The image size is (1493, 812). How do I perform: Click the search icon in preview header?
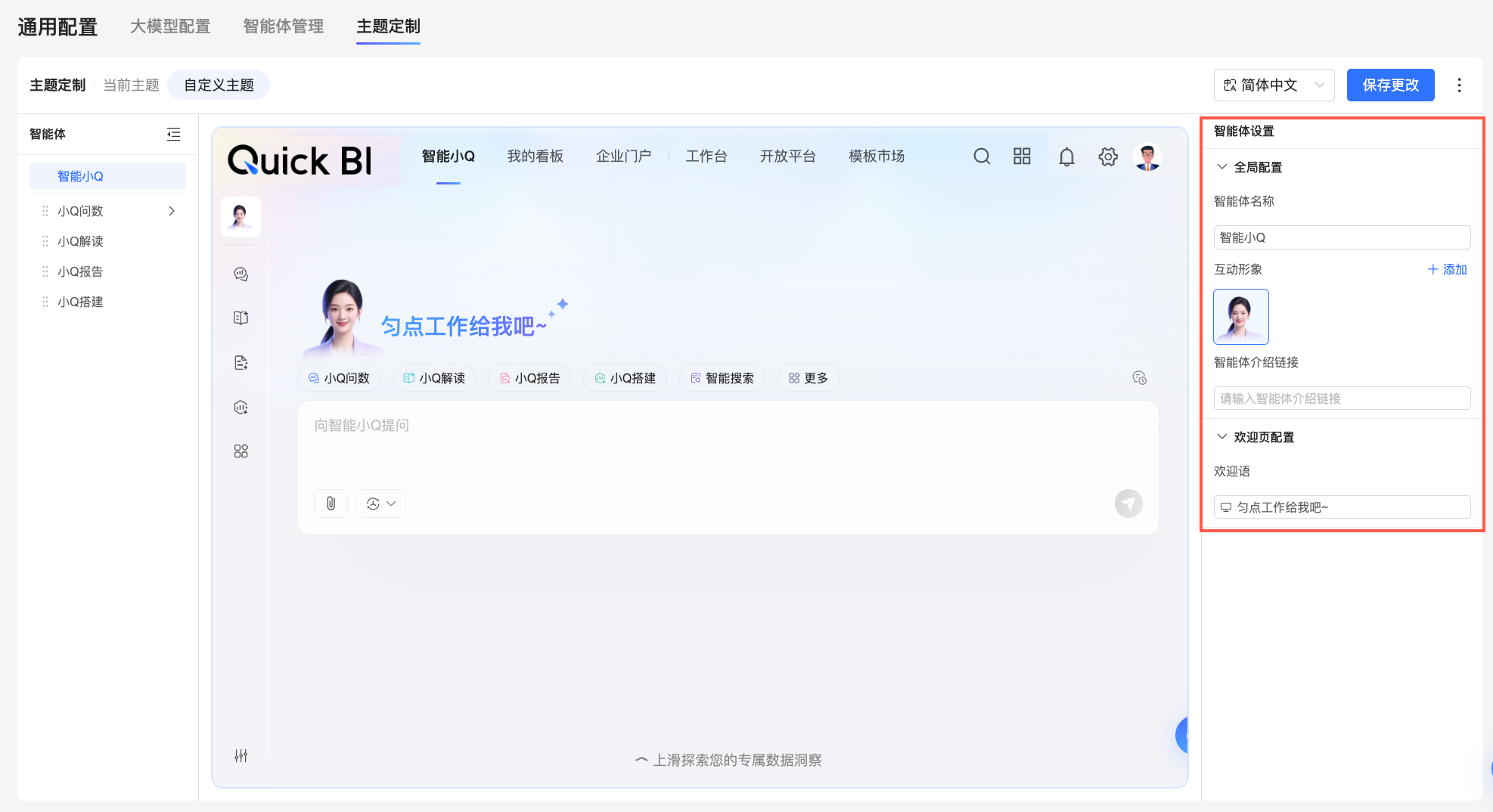[982, 157]
